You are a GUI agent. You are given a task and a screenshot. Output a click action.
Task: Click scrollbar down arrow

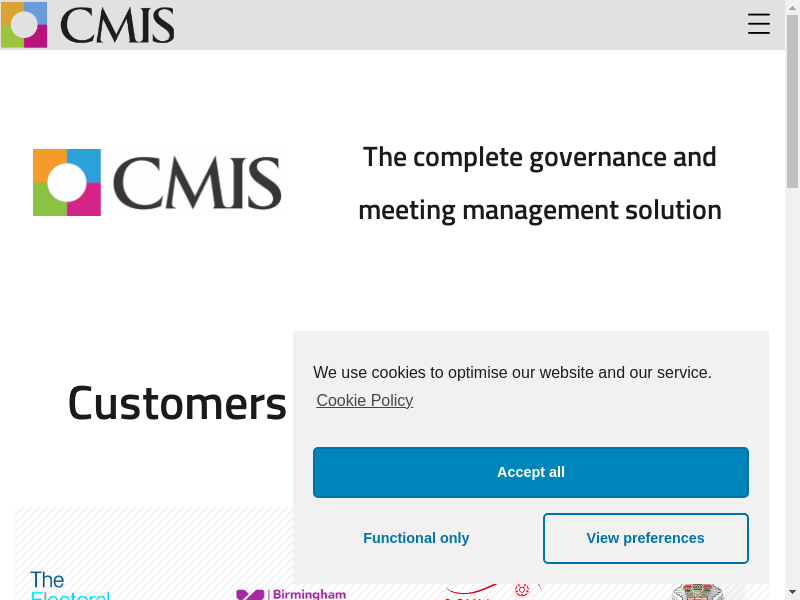coord(792,591)
